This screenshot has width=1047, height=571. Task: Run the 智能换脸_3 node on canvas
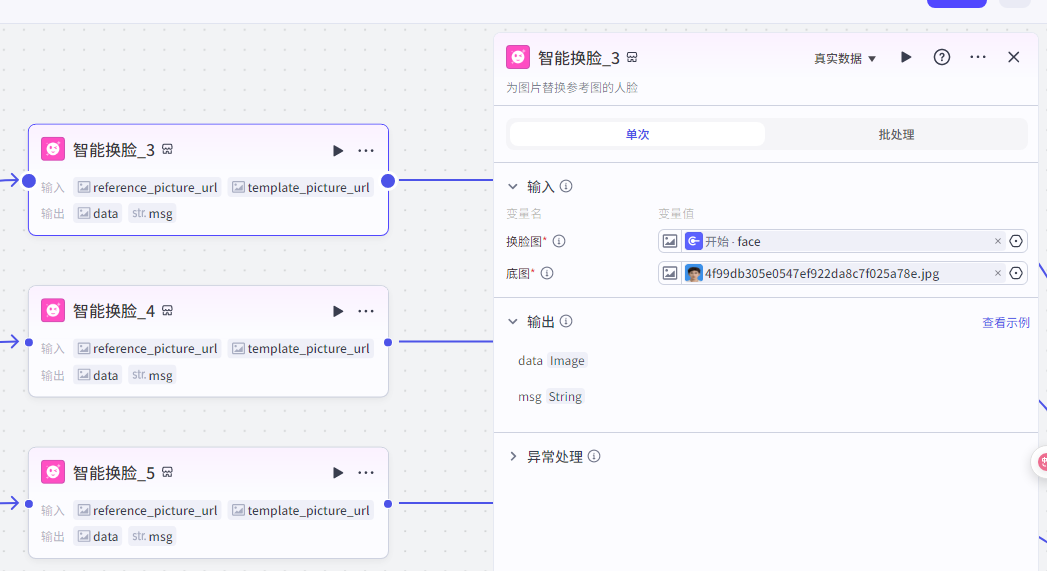click(338, 150)
